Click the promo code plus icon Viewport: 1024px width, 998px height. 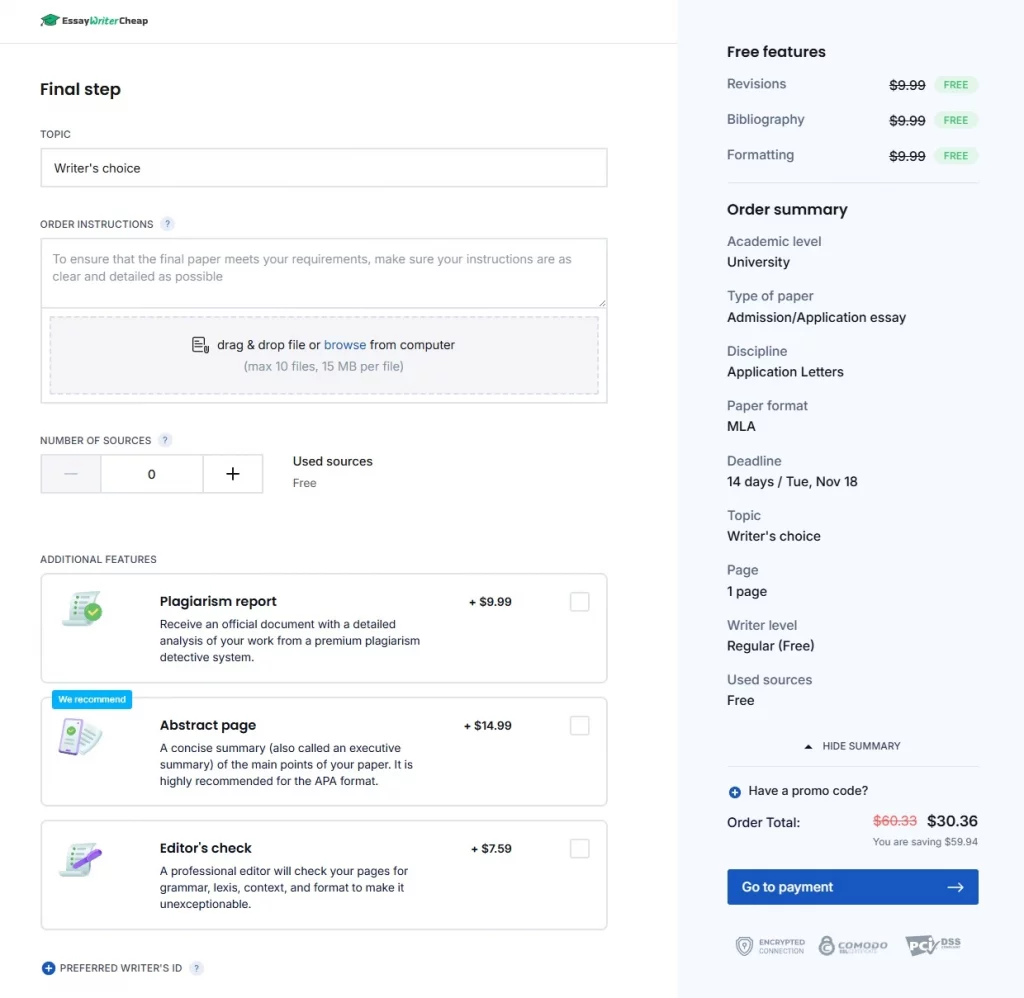pyautogui.click(x=735, y=792)
